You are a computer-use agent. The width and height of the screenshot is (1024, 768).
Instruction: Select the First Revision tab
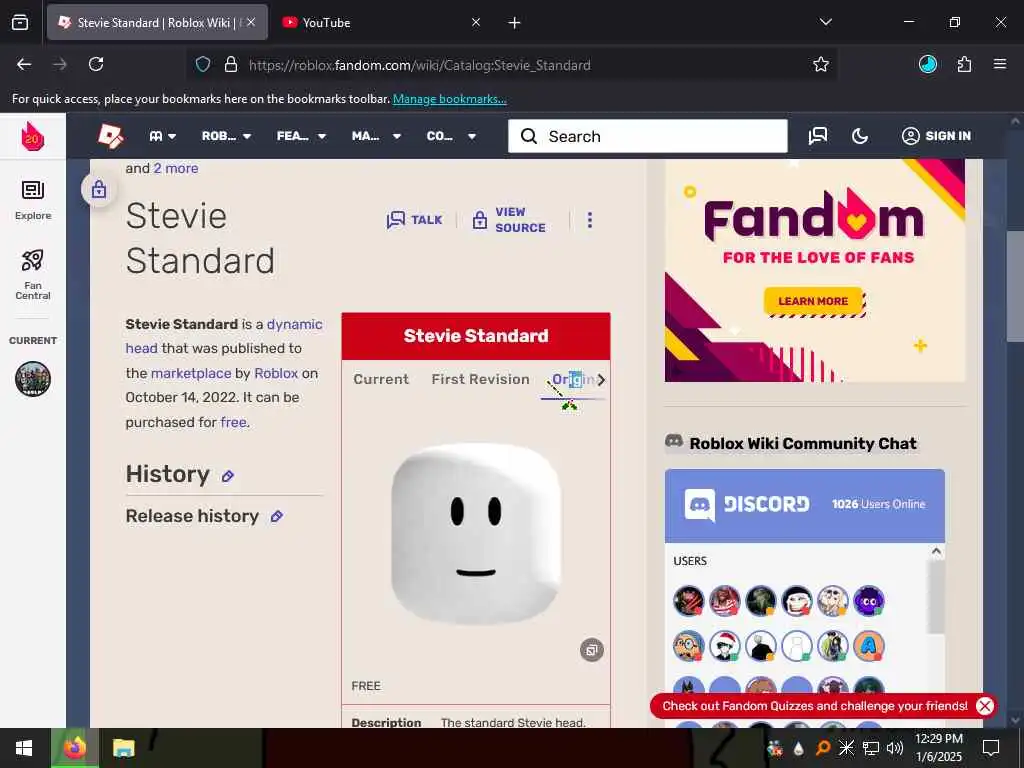tap(480, 379)
